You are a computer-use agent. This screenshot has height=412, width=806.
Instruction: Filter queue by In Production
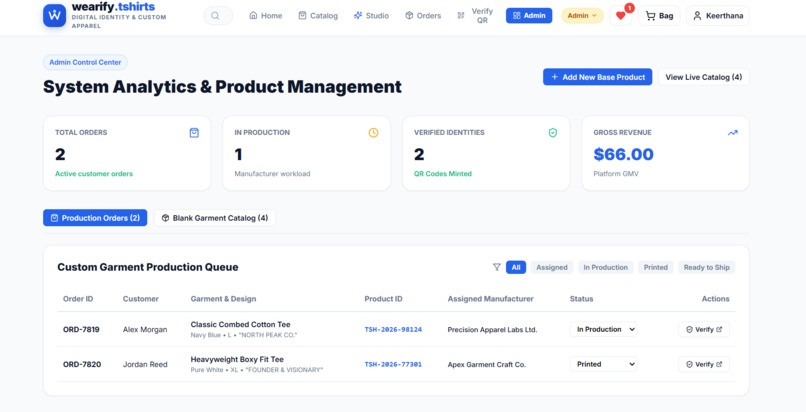[605, 267]
